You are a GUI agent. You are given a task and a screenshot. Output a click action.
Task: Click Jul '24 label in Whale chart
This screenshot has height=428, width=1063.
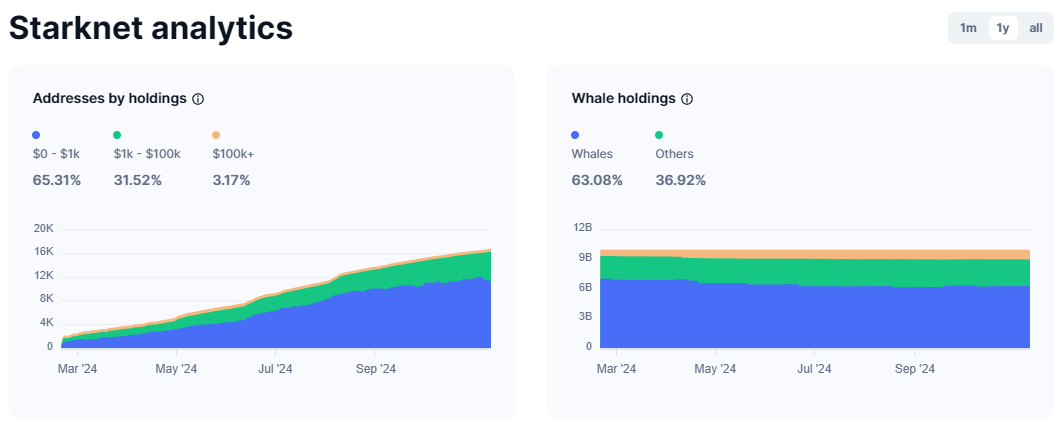(814, 369)
